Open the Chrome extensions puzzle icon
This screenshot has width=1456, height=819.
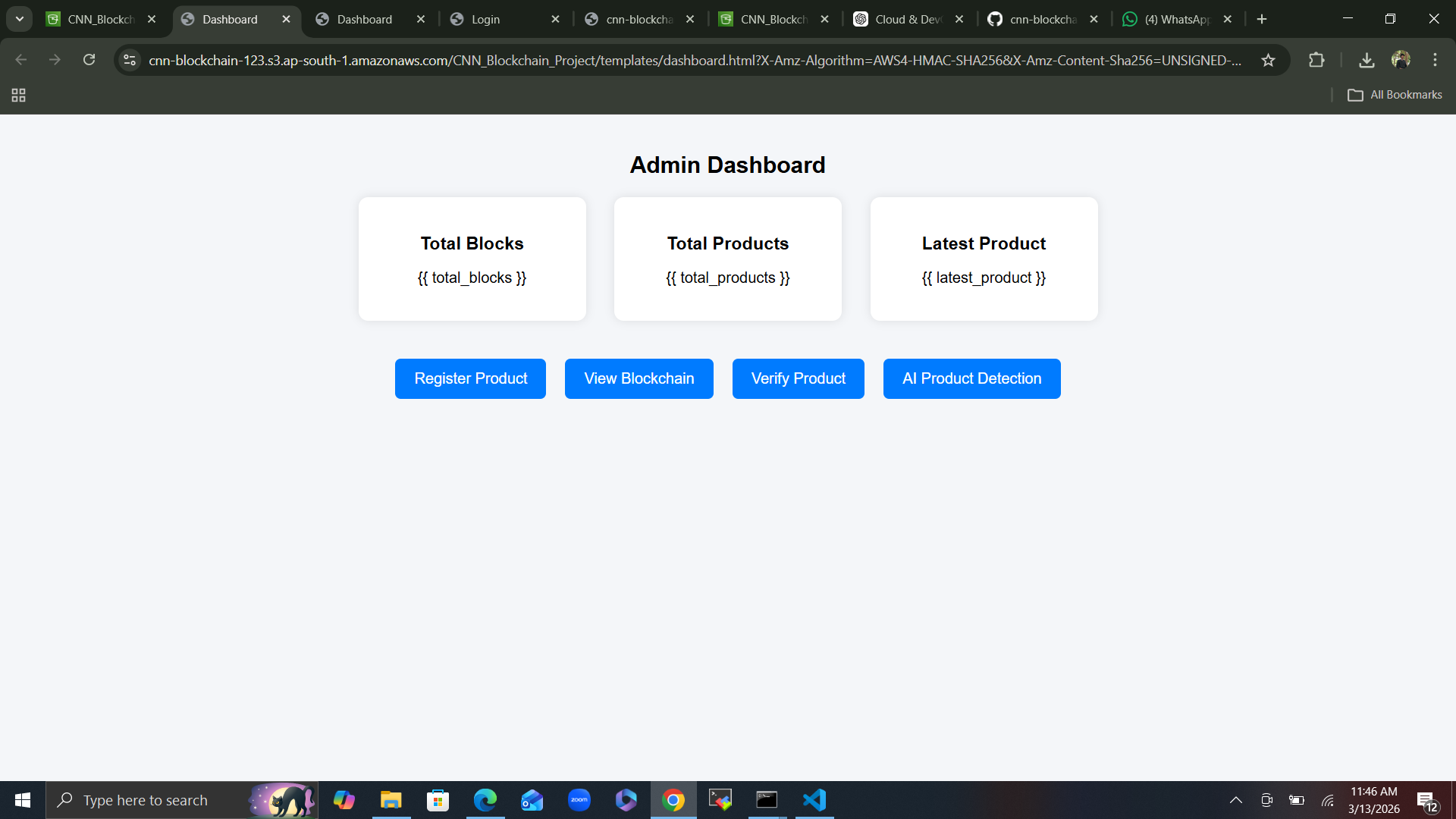(x=1316, y=60)
